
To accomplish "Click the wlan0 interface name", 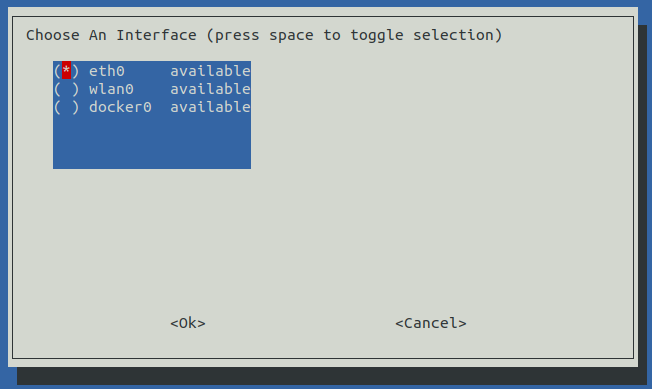I will point(111,89).
